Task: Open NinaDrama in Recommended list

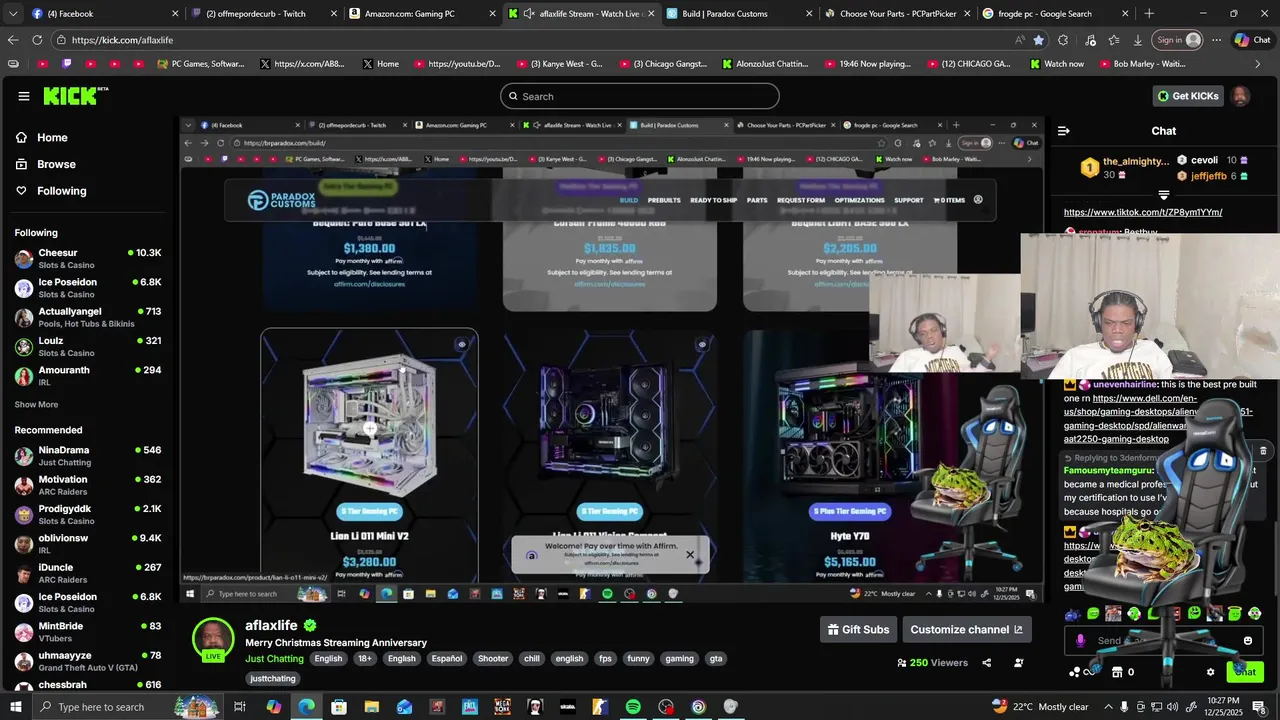Action: tap(88, 455)
